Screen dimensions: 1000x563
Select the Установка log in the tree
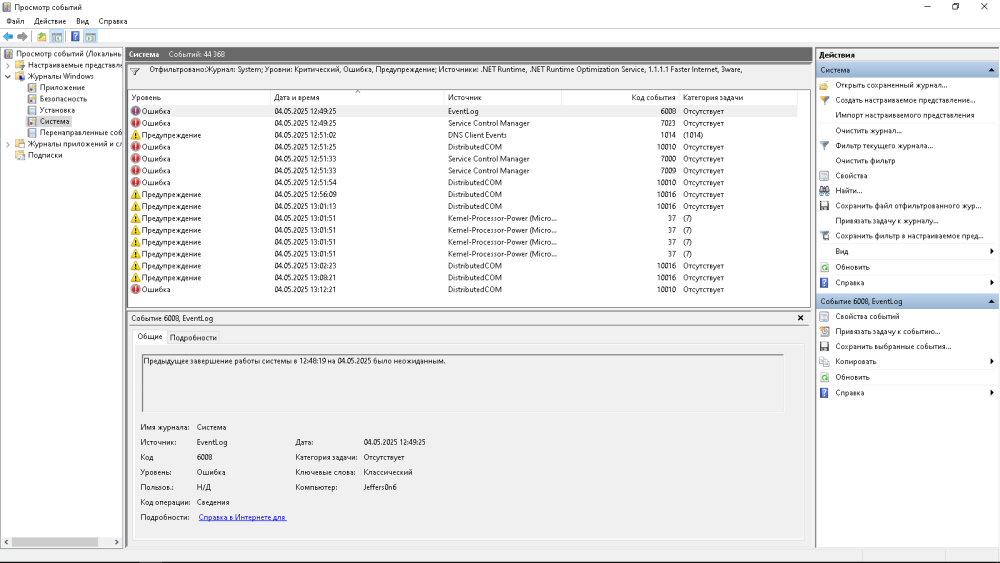pyautogui.click(x=57, y=110)
